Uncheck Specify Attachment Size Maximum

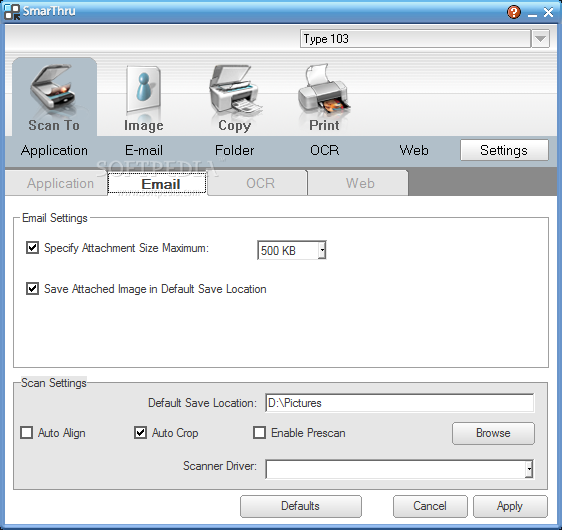click(32, 248)
